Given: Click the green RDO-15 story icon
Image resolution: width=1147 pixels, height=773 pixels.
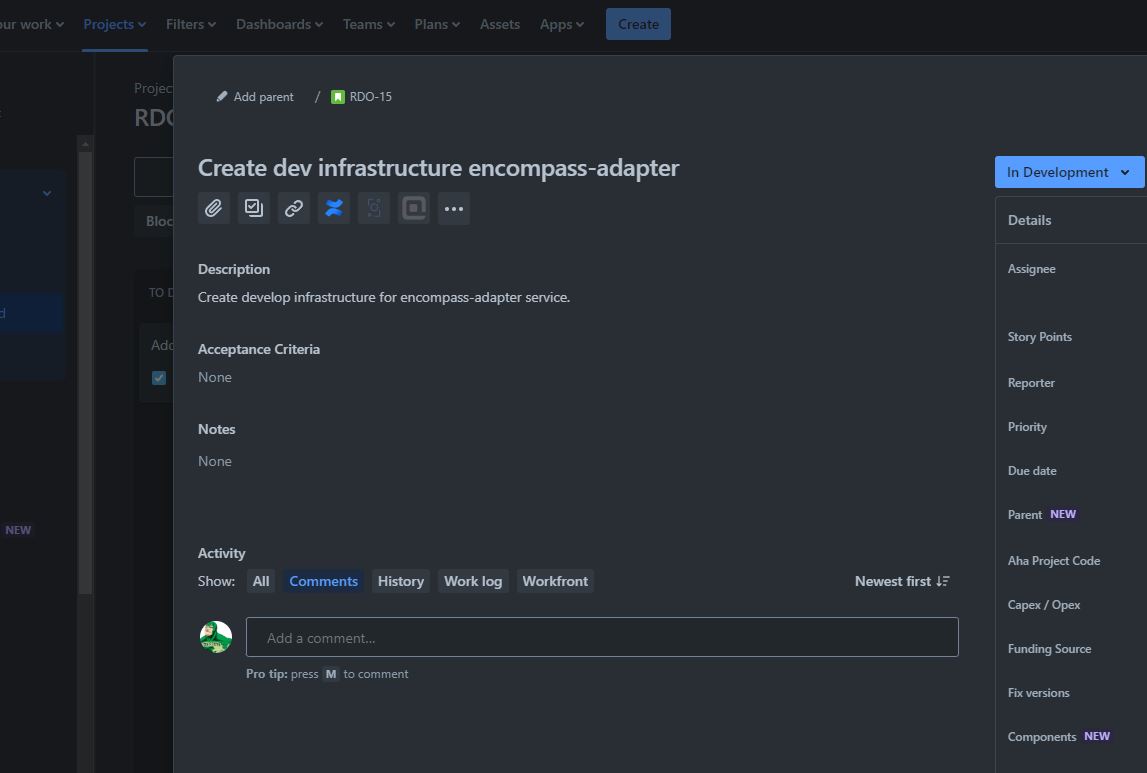Looking at the screenshot, I should (x=338, y=97).
